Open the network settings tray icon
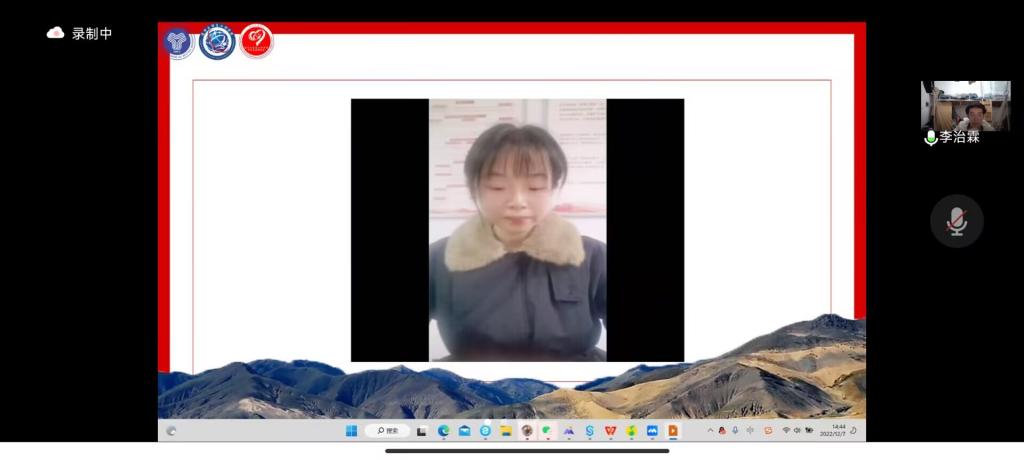1024x460 pixels. (786, 431)
